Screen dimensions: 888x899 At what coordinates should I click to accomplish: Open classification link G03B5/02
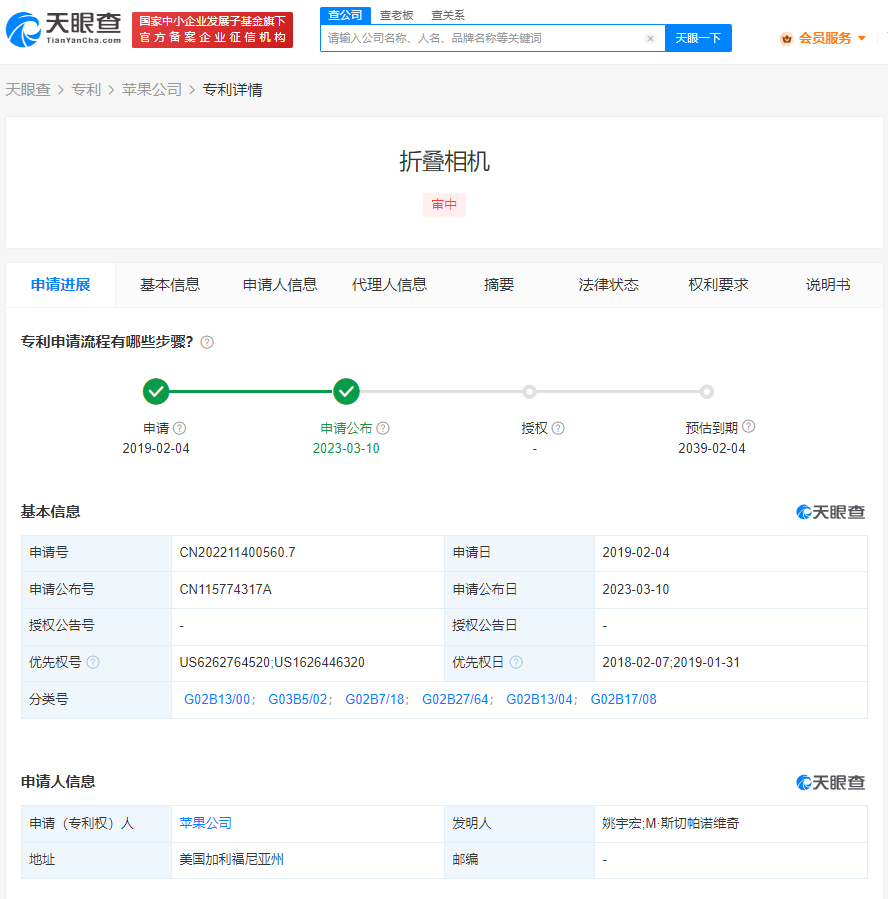[298, 699]
